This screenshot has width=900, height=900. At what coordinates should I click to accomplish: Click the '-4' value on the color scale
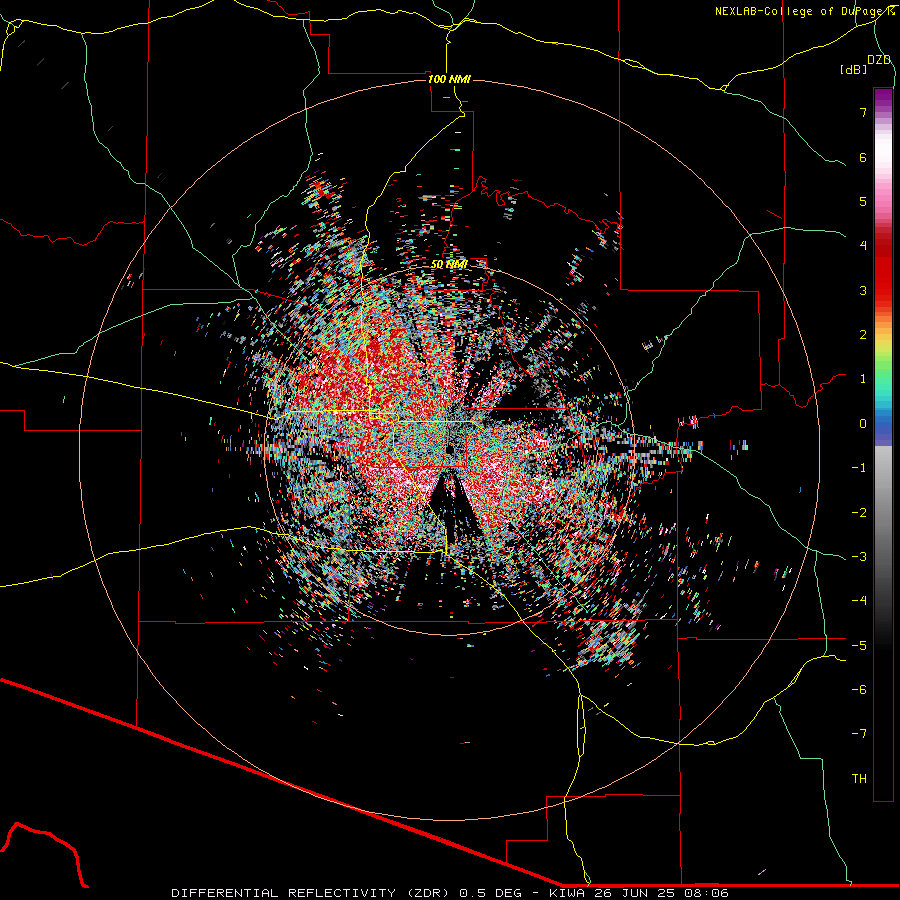pos(859,601)
